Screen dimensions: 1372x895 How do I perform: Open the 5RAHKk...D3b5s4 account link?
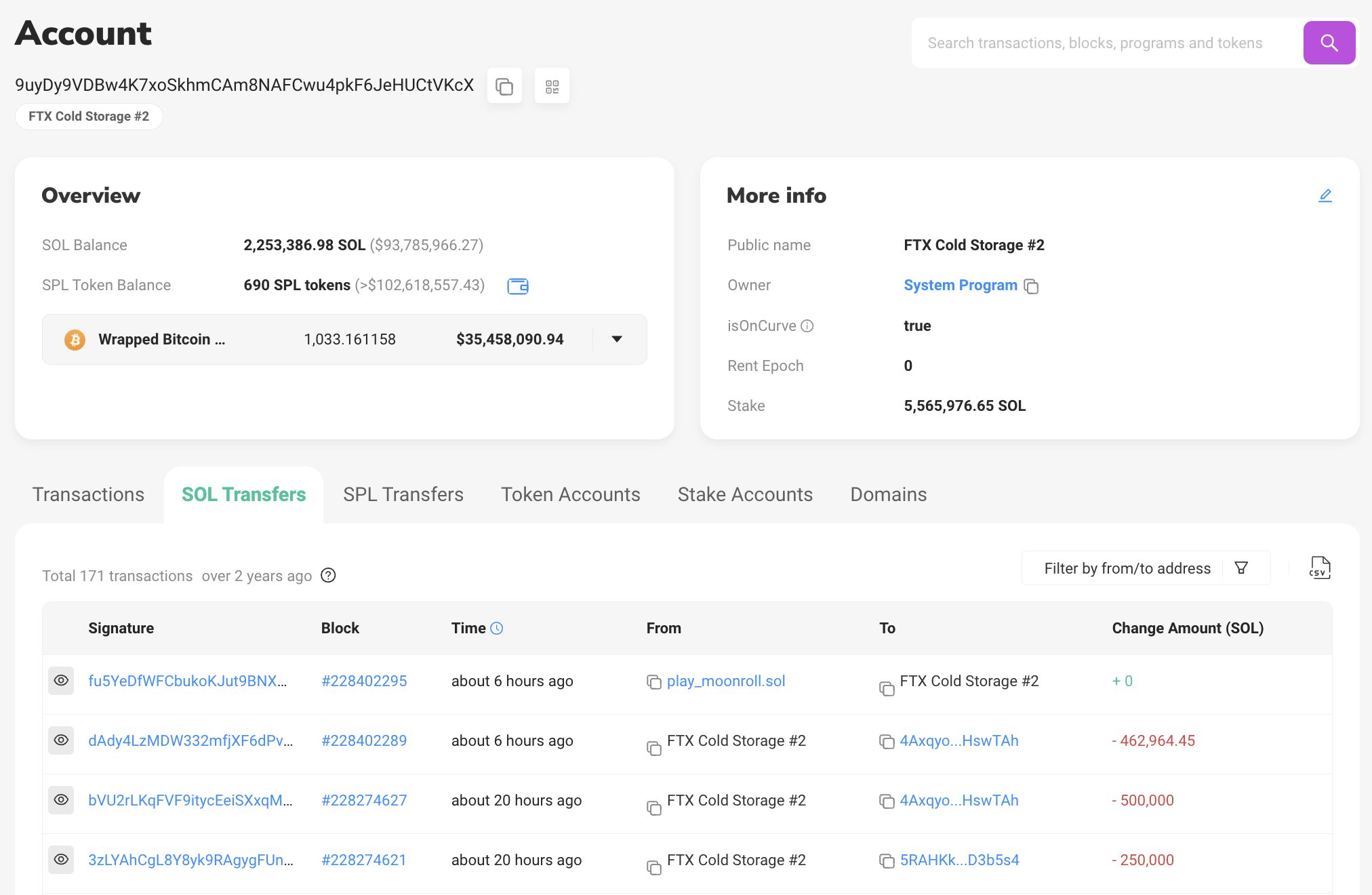(959, 860)
